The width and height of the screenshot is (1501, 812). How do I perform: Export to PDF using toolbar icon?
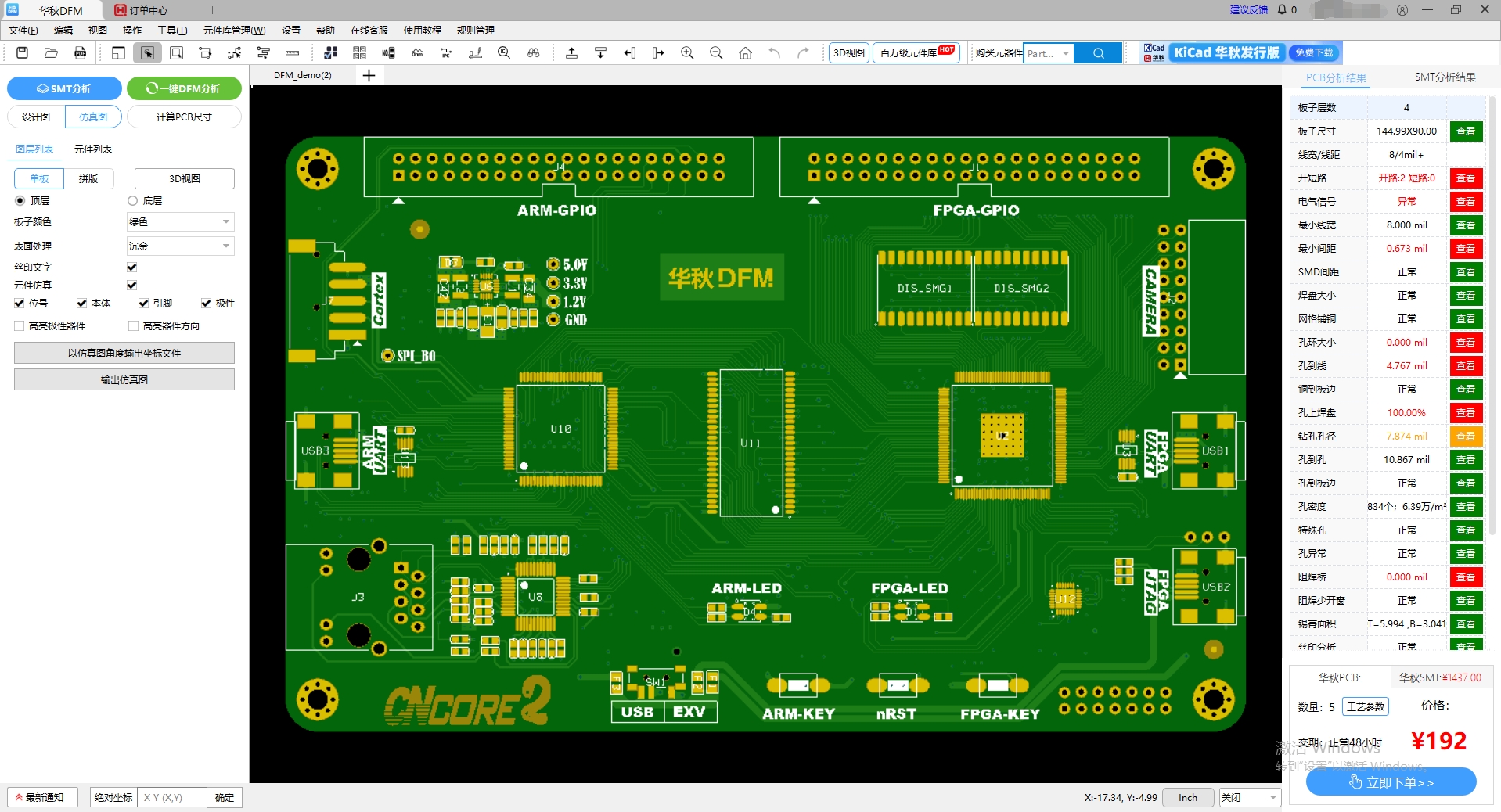(x=80, y=52)
